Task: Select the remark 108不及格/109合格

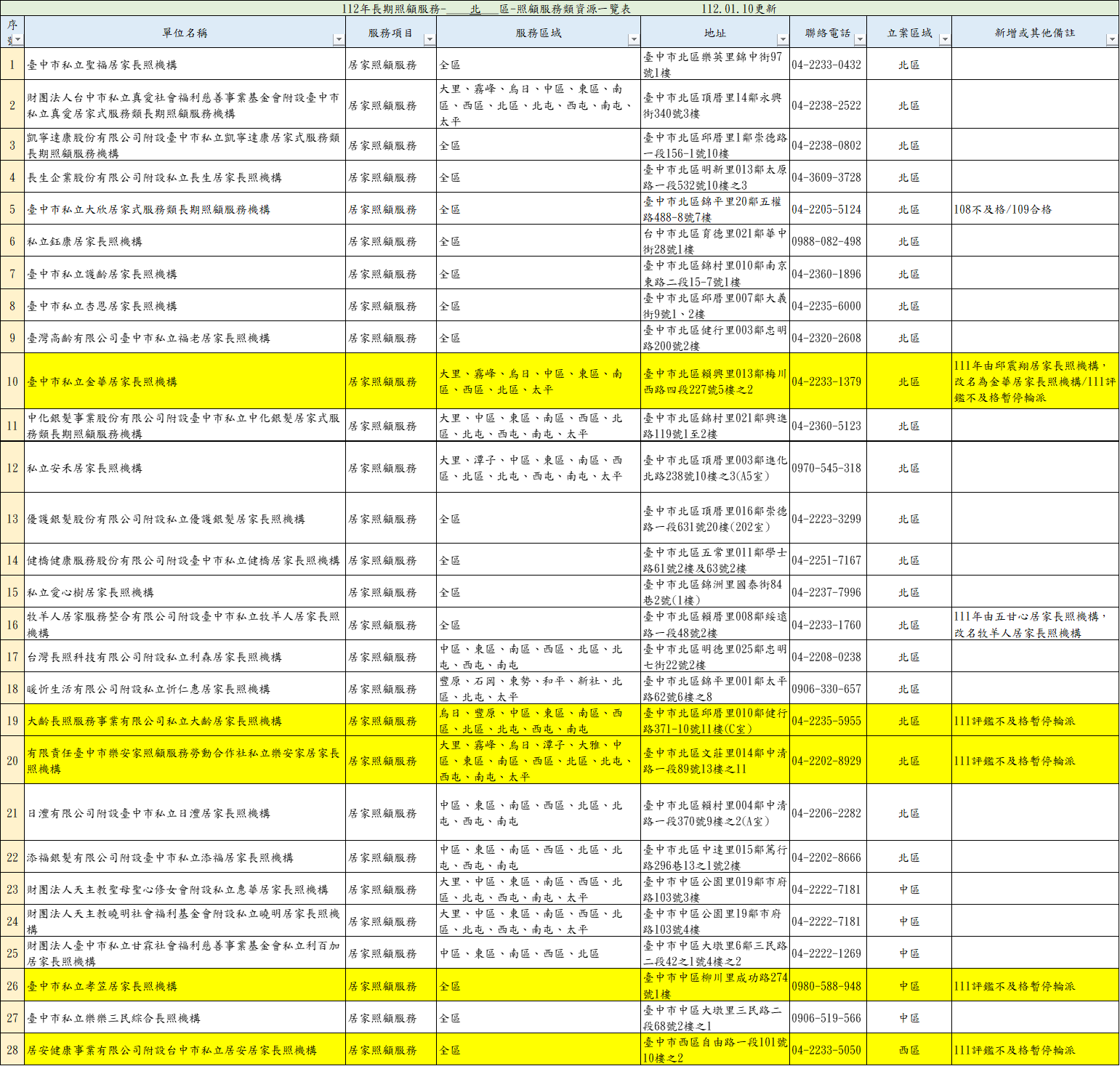Action: [1035, 209]
